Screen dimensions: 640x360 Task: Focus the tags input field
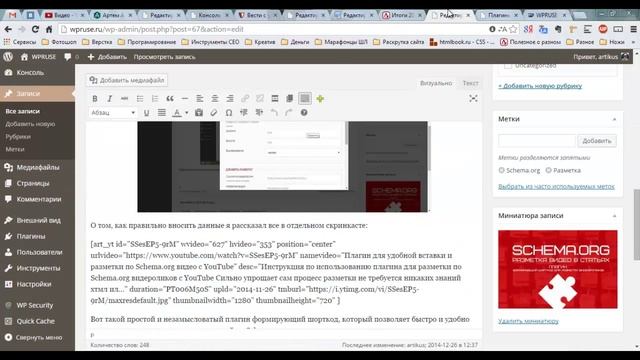536,141
